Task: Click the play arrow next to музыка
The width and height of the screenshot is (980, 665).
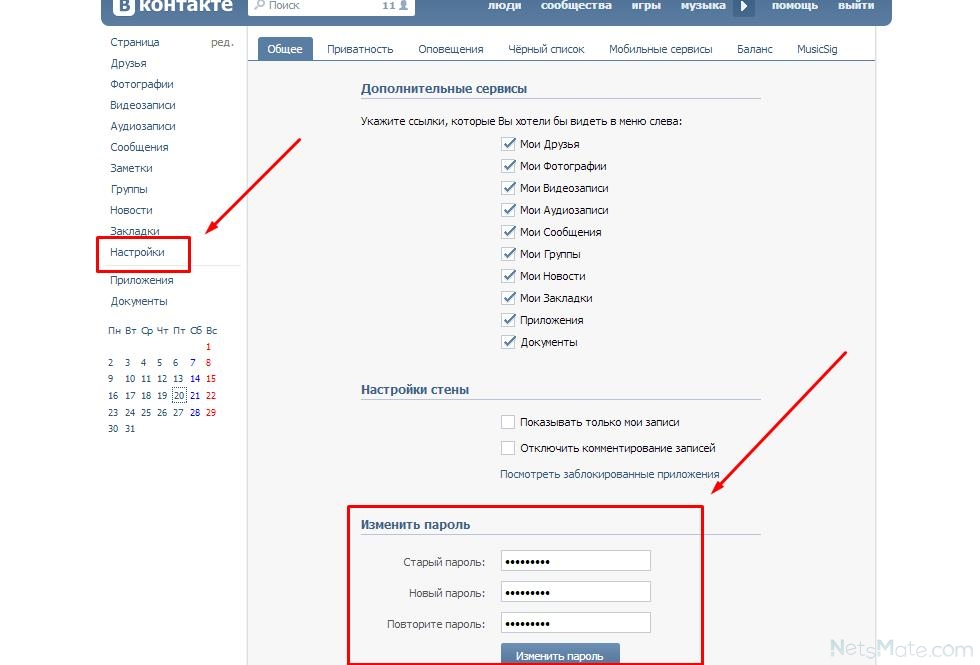Action: point(744,6)
